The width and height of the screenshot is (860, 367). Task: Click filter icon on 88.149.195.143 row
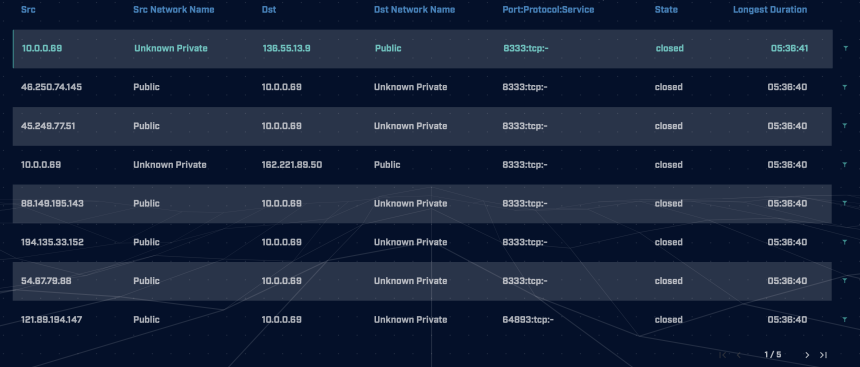click(x=845, y=204)
